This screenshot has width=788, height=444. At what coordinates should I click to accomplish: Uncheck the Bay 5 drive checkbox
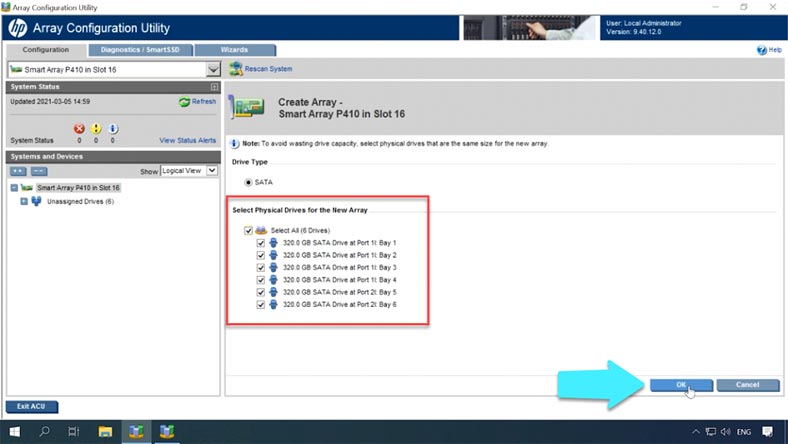pyautogui.click(x=260, y=292)
